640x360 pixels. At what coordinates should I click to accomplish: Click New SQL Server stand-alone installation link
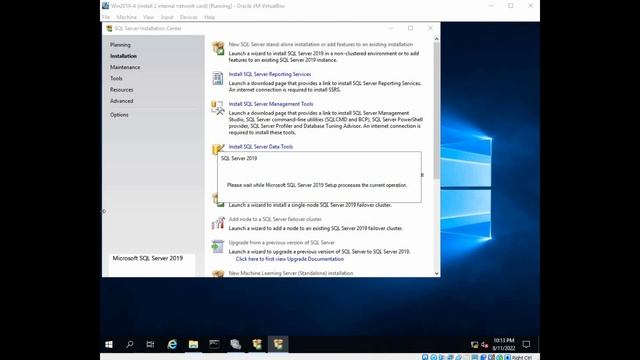point(321,44)
